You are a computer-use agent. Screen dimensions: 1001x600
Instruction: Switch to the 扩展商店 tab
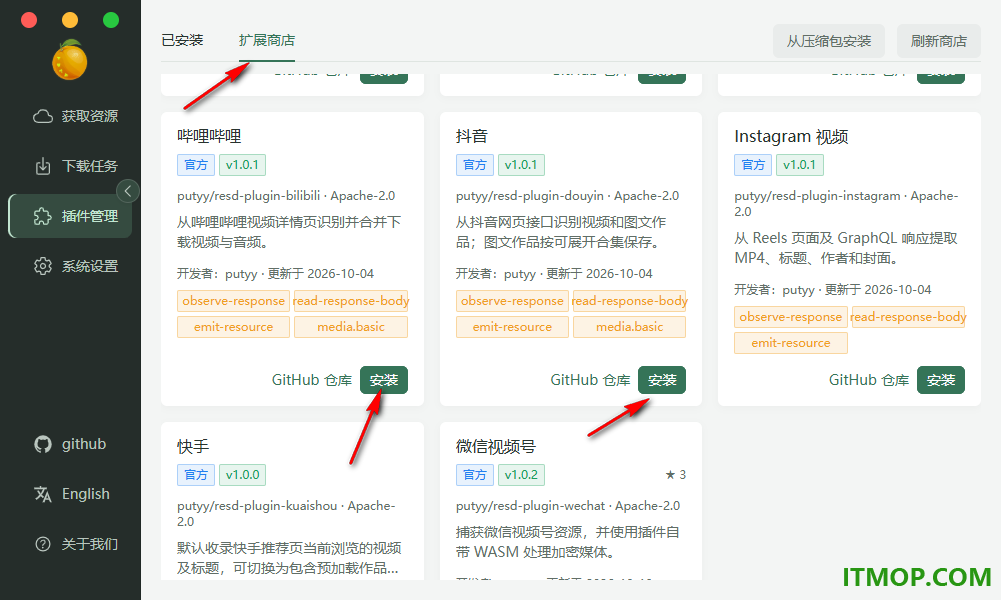(267, 40)
